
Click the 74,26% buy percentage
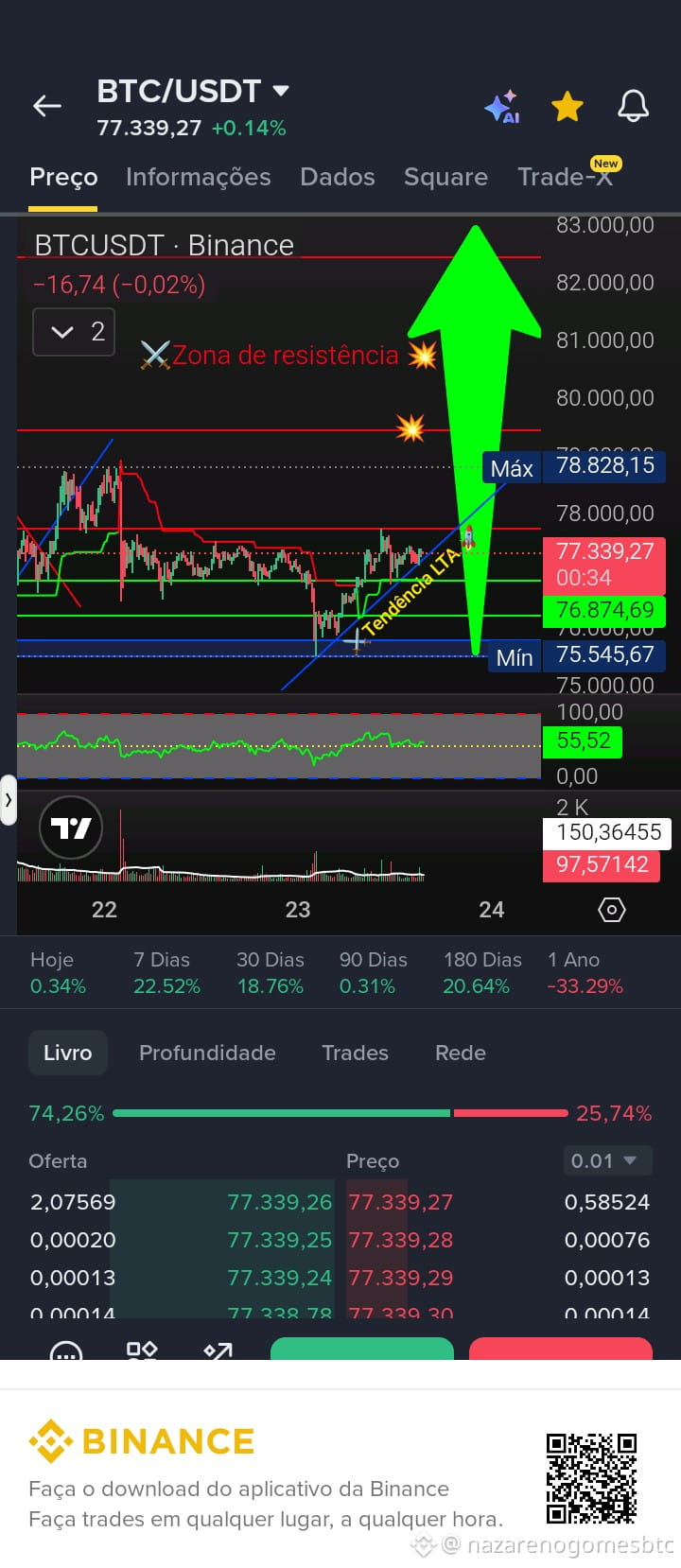66,1113
